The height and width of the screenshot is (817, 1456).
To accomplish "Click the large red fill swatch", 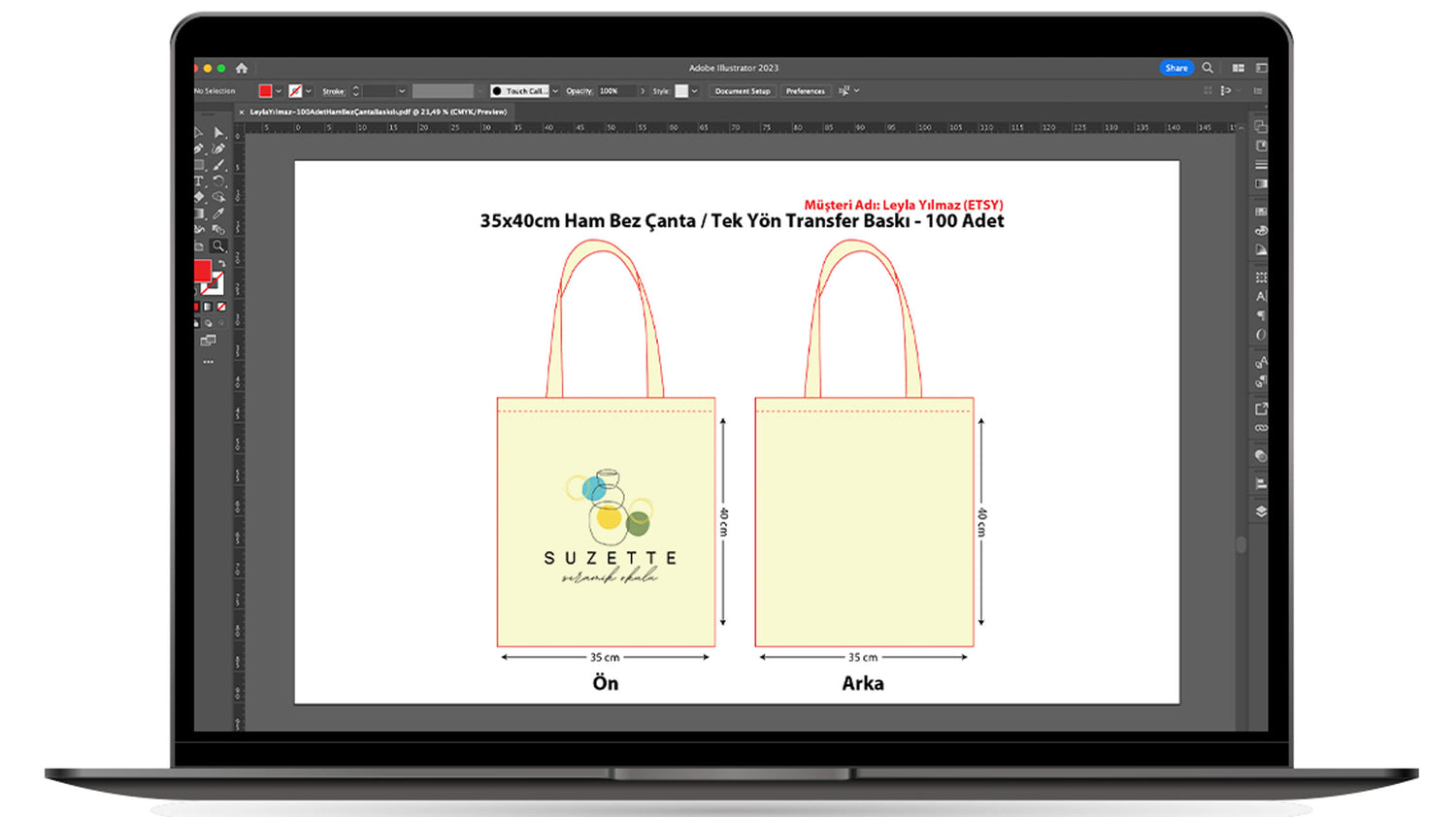I will point(202,271).
